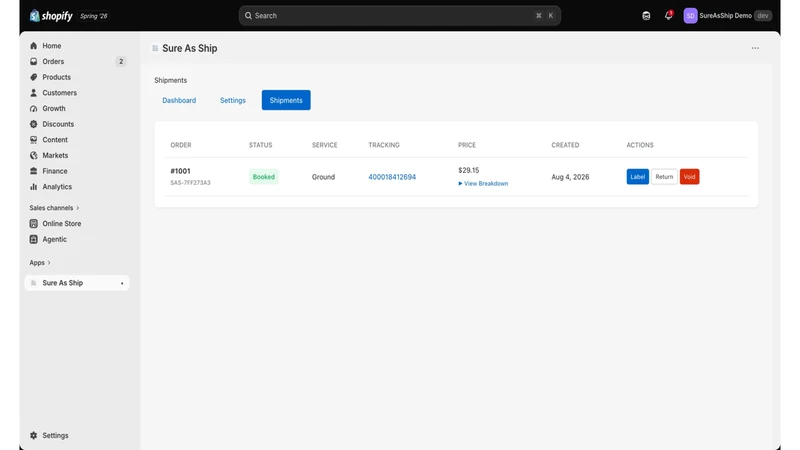Viewport: 800px width, 450px height.
Task: Click the dev badge in top bar
Action: (763, 16)
